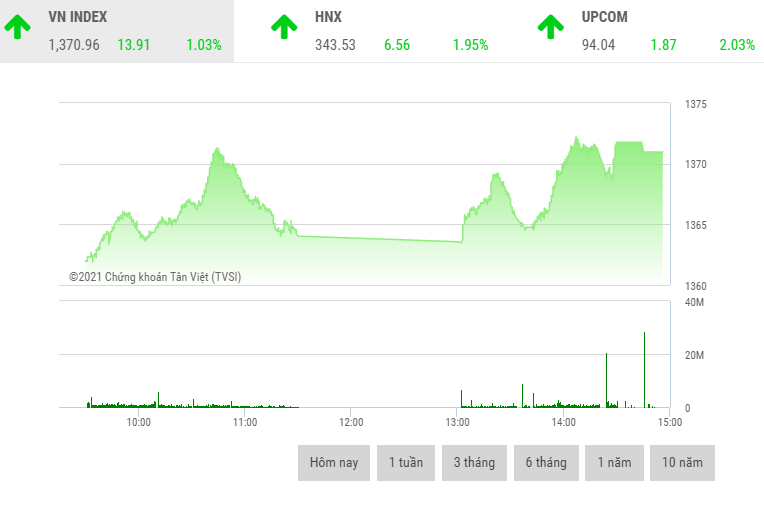
Task: Click the VN INDEX value 1,370.96
Action: [74, 45]
